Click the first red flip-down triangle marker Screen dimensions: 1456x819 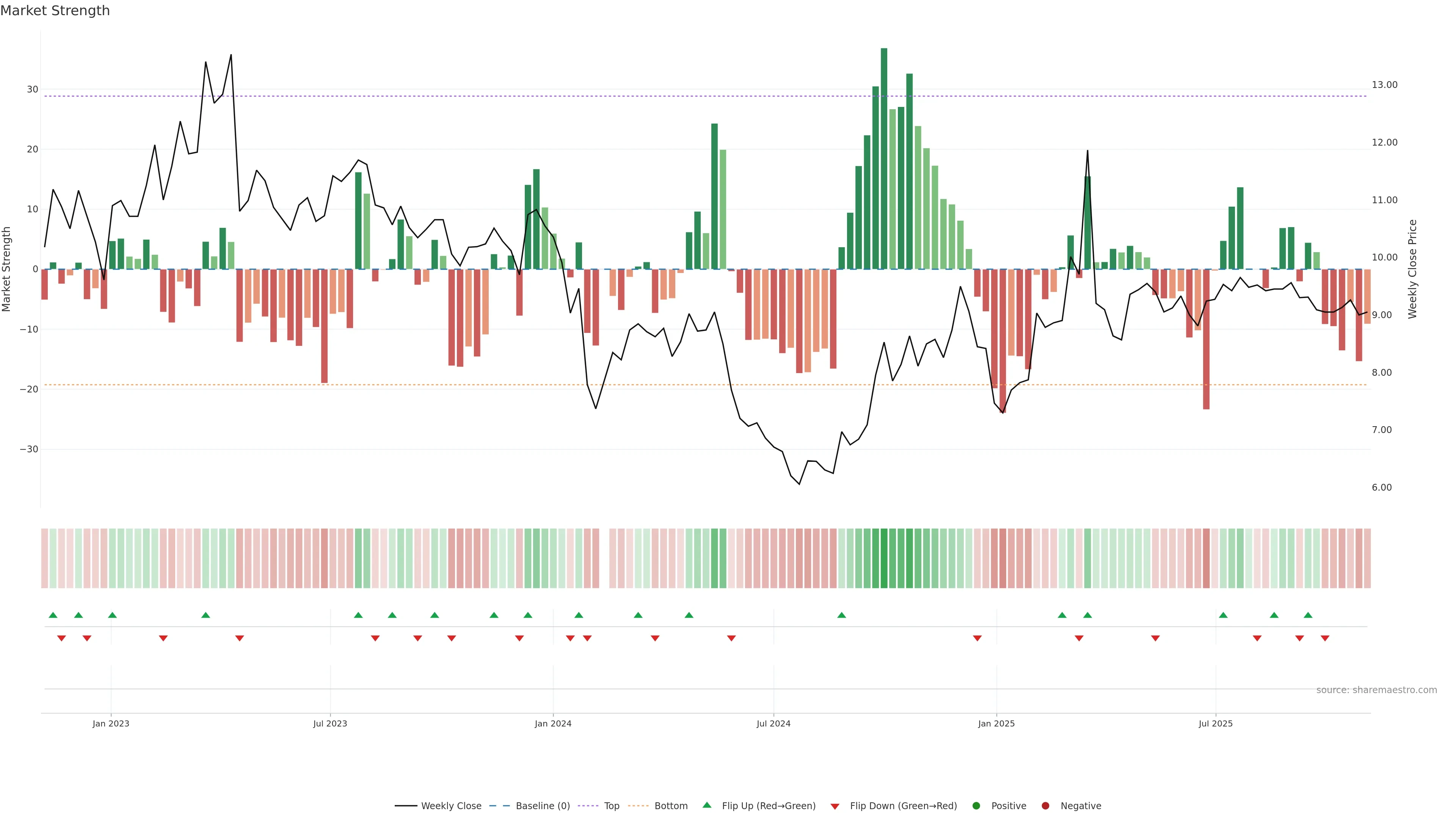tap(61, 638)
